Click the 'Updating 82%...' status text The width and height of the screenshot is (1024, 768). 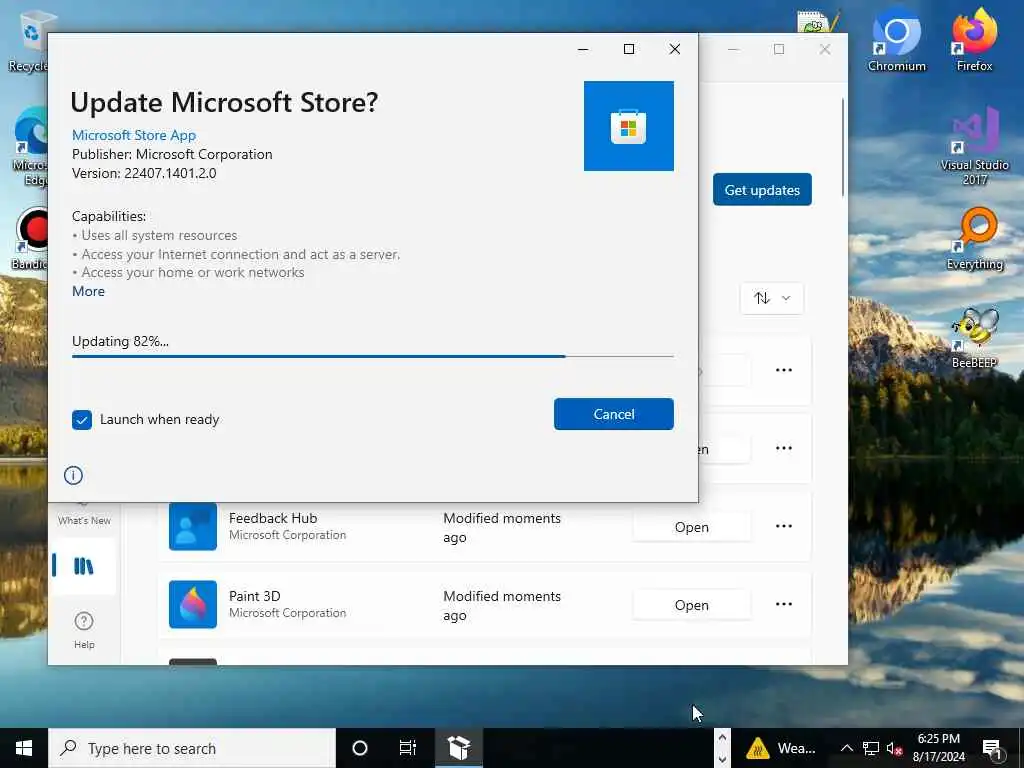click(120, 342)
